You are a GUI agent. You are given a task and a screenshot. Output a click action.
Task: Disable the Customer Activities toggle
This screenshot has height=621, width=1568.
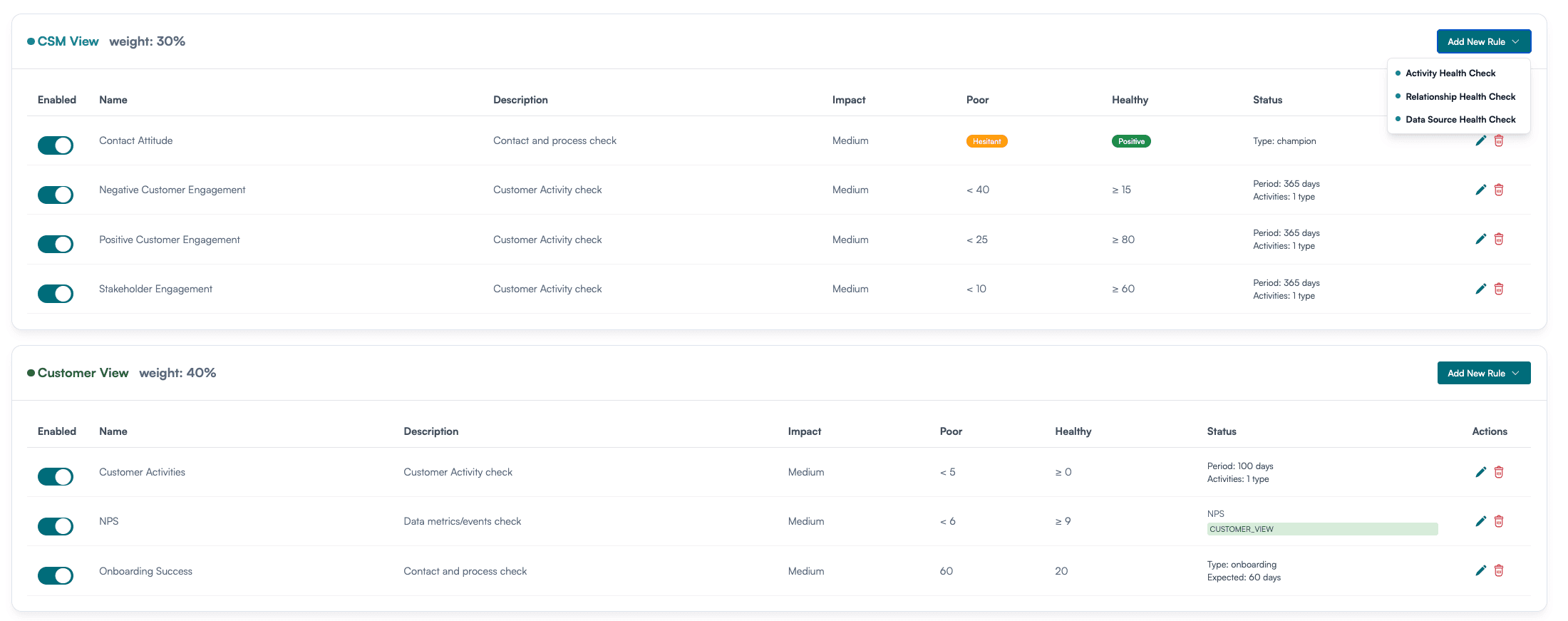pyautogui.click(x=56, y=476)
